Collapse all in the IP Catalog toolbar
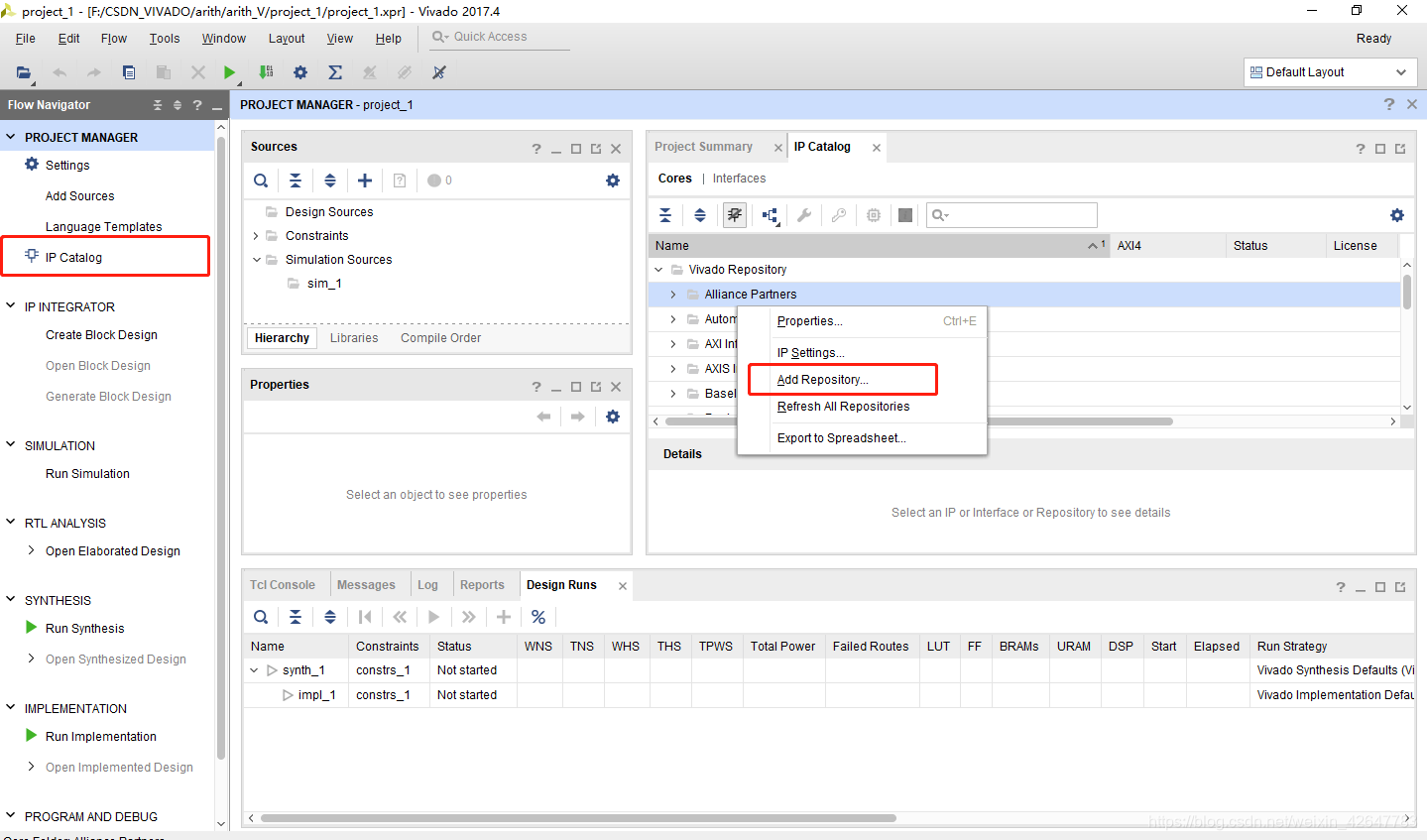The image size is (1427, 840). pyautogui.click(x=665, y=215)
